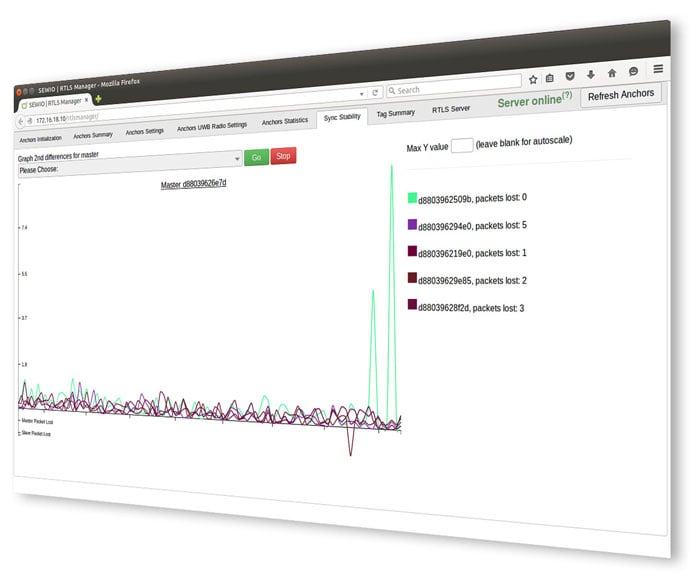The width and height of the screenshot is (700, 581).
Task: Go back with the browser back arrow
Action: (21, 121)
